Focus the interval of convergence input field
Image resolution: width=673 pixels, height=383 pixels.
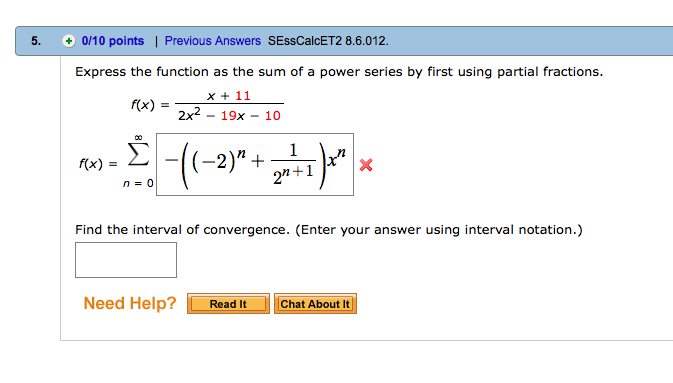pos(126,260)
